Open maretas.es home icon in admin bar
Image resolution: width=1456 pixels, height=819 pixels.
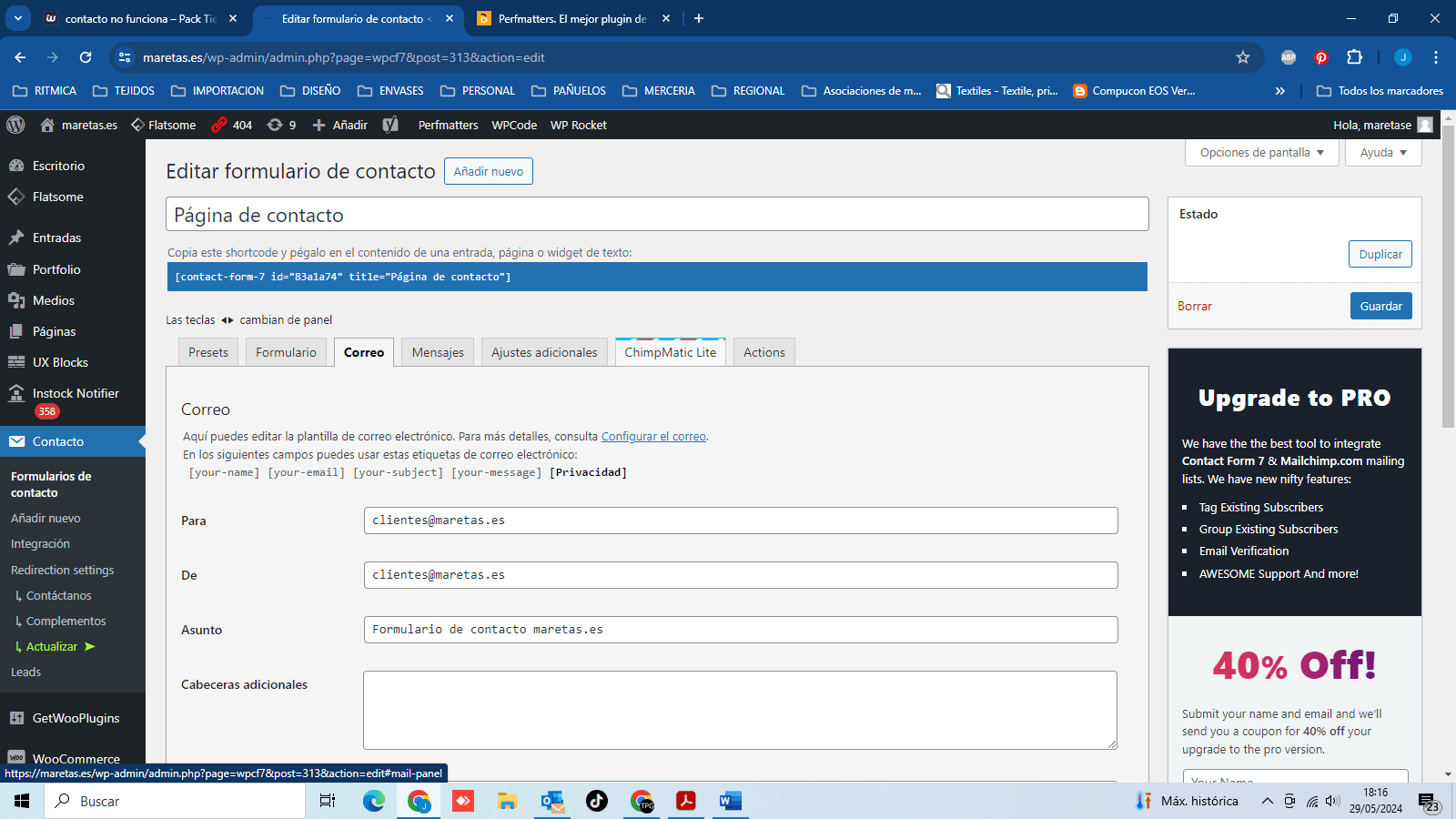coord(47,125)
